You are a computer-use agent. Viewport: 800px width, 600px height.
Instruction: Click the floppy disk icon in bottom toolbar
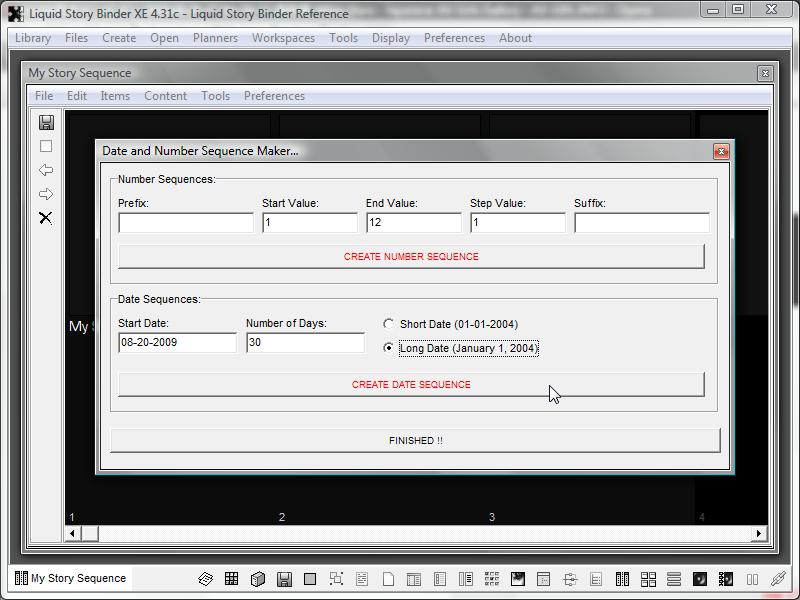(x=284, y=579)
